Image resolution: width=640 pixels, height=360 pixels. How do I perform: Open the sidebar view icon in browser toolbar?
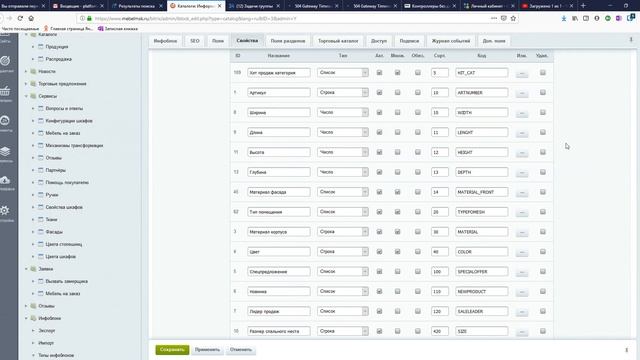point(586,18)
